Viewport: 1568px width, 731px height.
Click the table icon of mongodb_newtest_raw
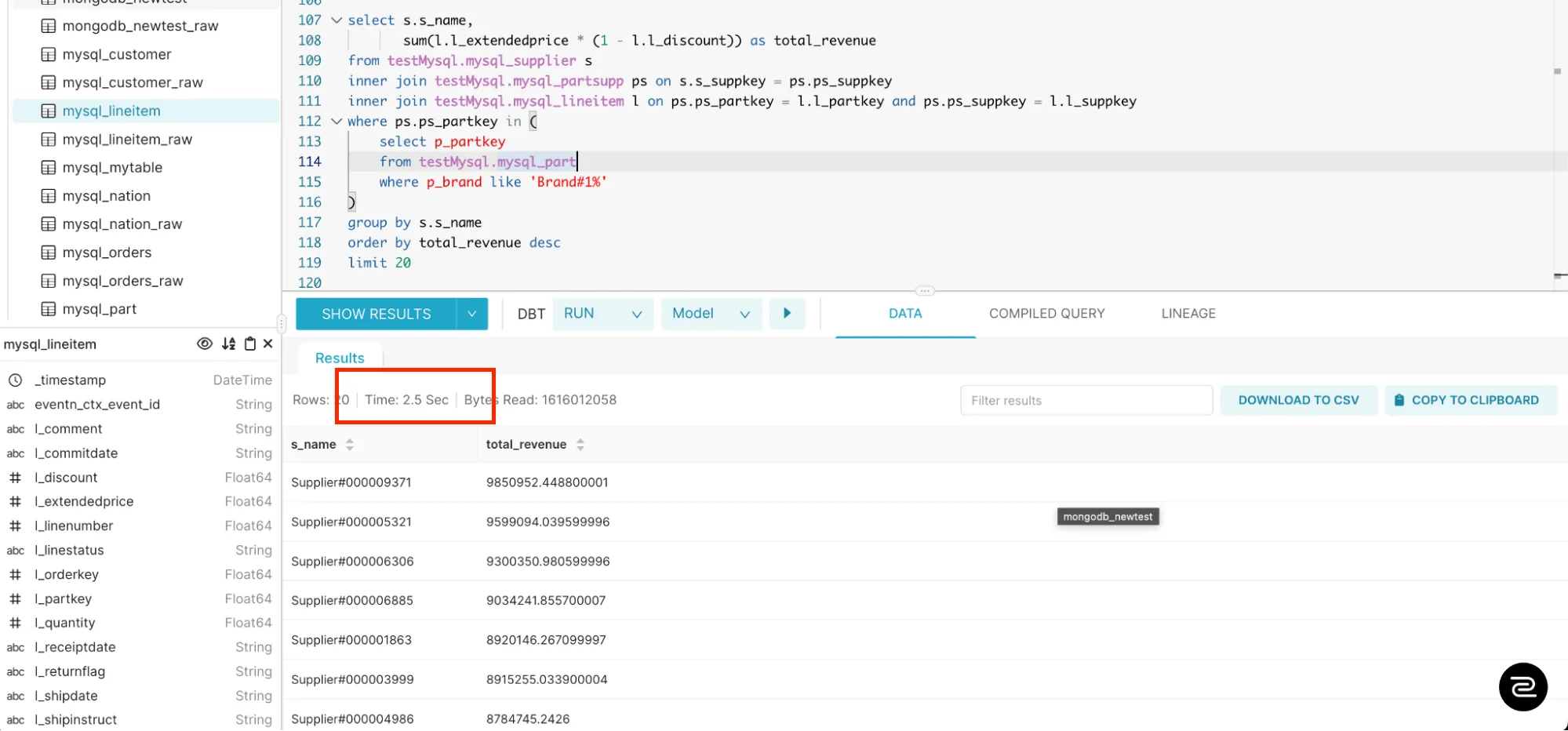49,26
